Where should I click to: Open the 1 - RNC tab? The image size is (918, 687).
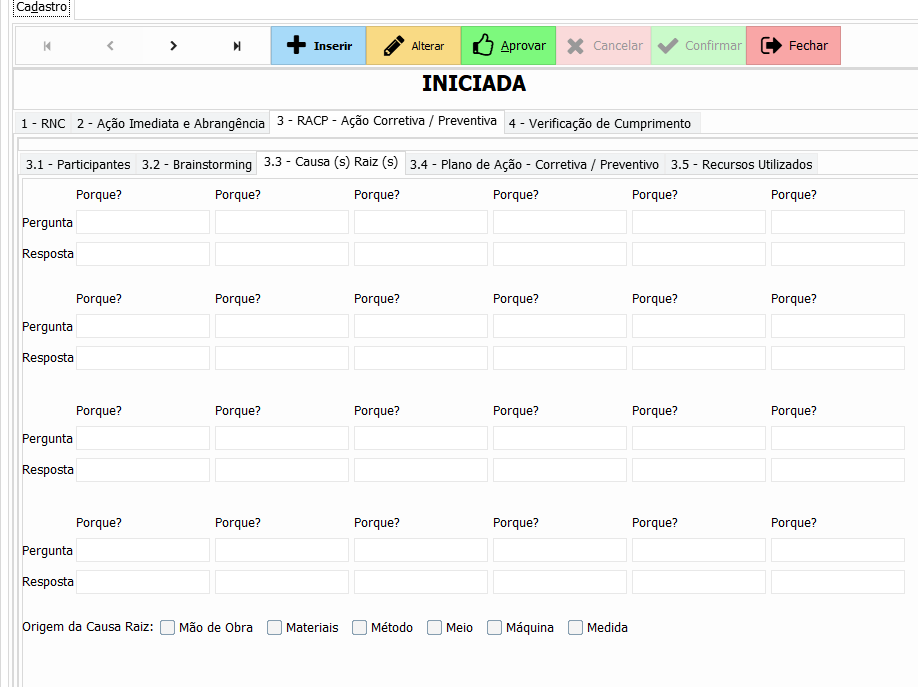(43, 124)
